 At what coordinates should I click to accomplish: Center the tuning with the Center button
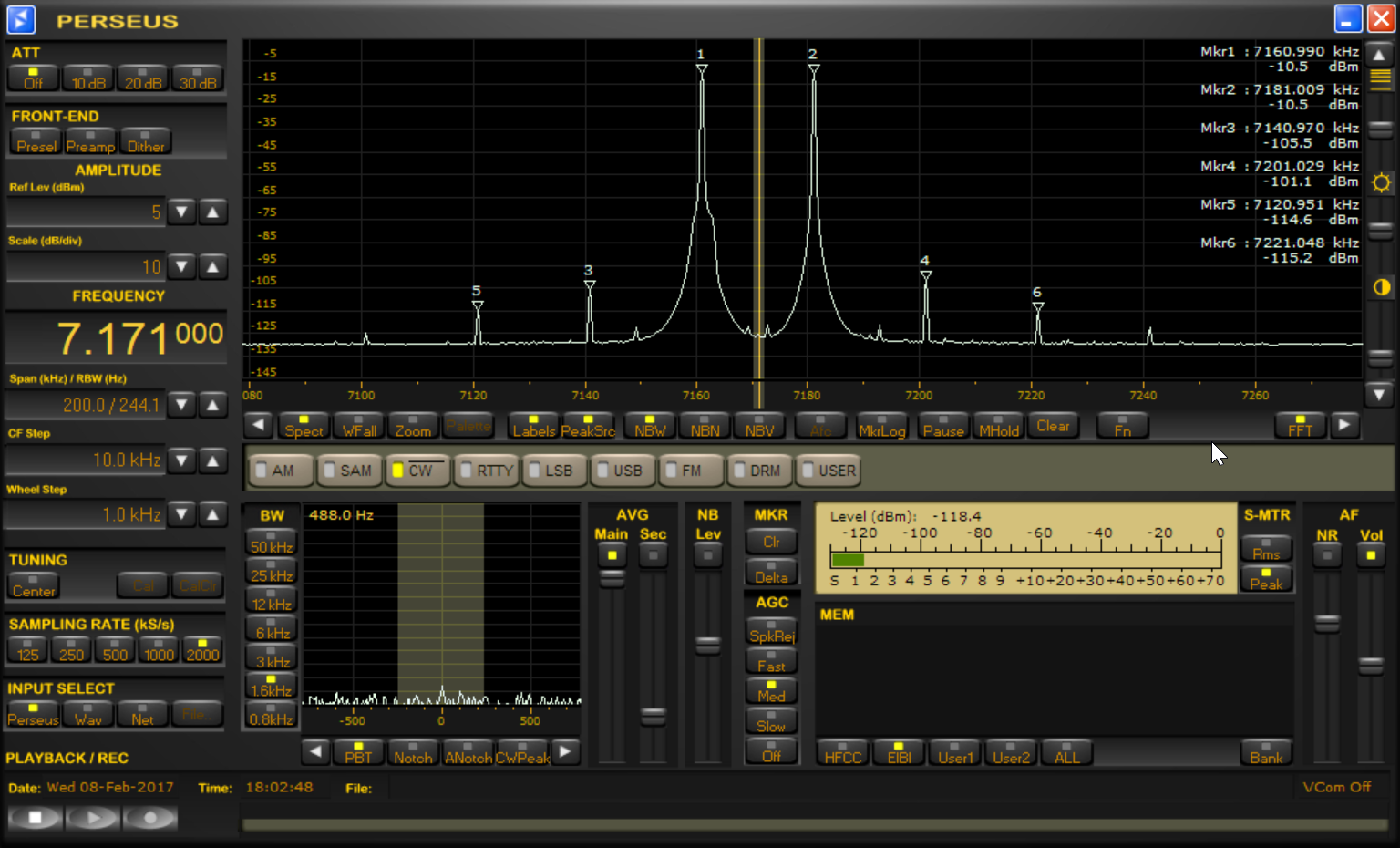pyautogui.click(x=34, y=586)
